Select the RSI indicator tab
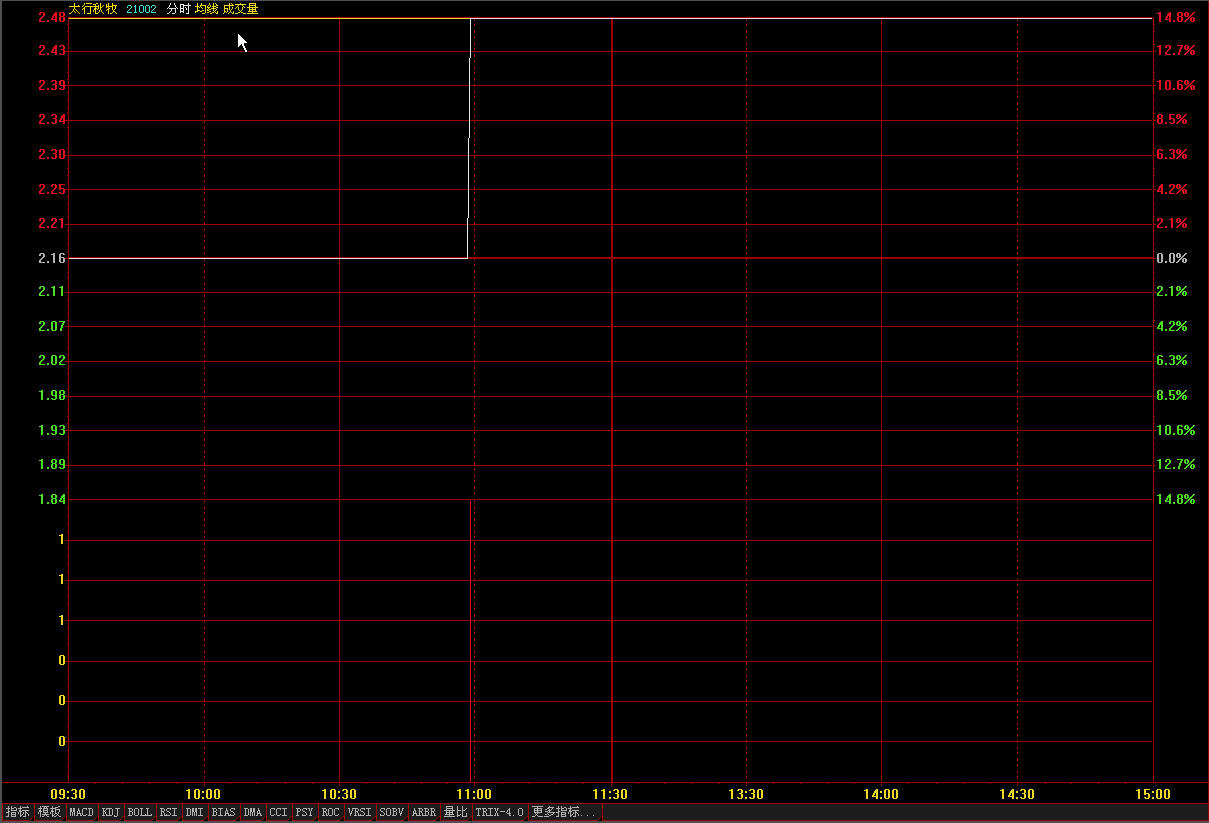Image resolution: width=1209 pixels, height=823 pixels. (169, 812)
